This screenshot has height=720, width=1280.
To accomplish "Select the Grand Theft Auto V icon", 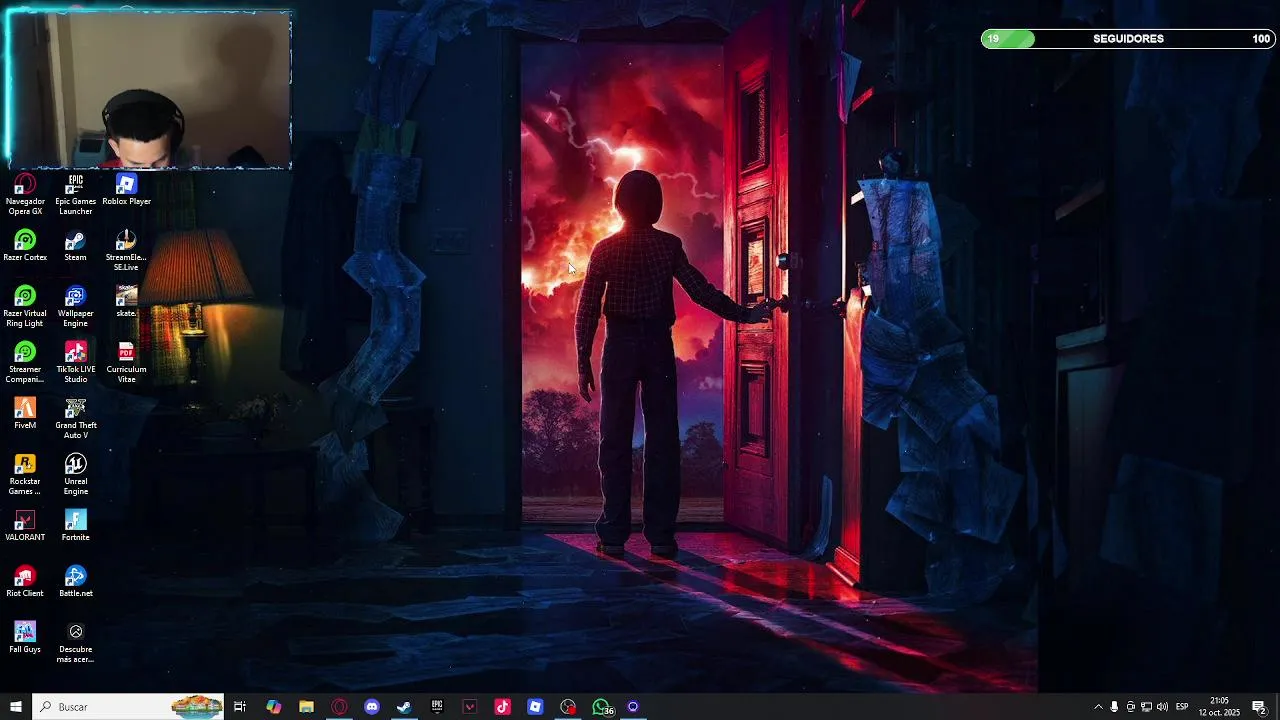I will point(75,419).
